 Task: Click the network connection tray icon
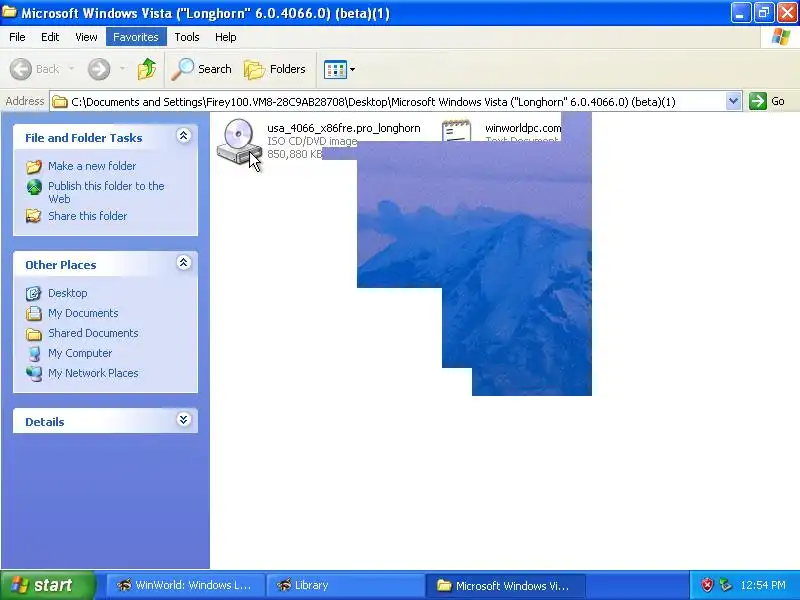pos(725,585)
